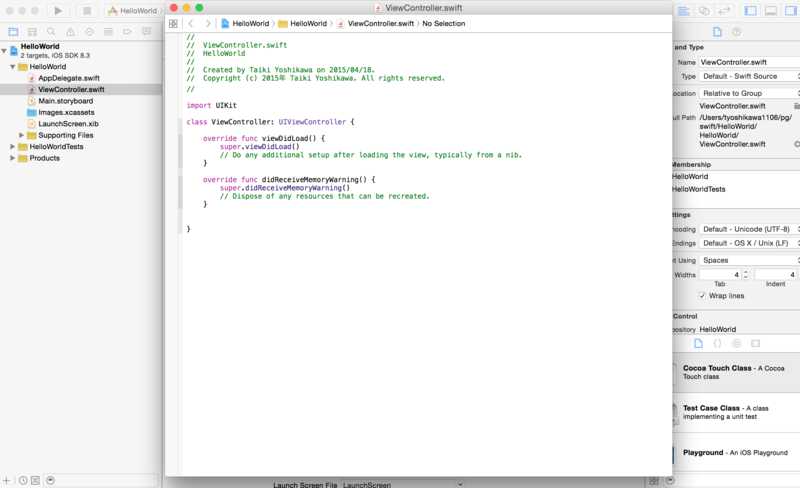
Task: Click No Selection in jump bar
Action: [444, 23]
